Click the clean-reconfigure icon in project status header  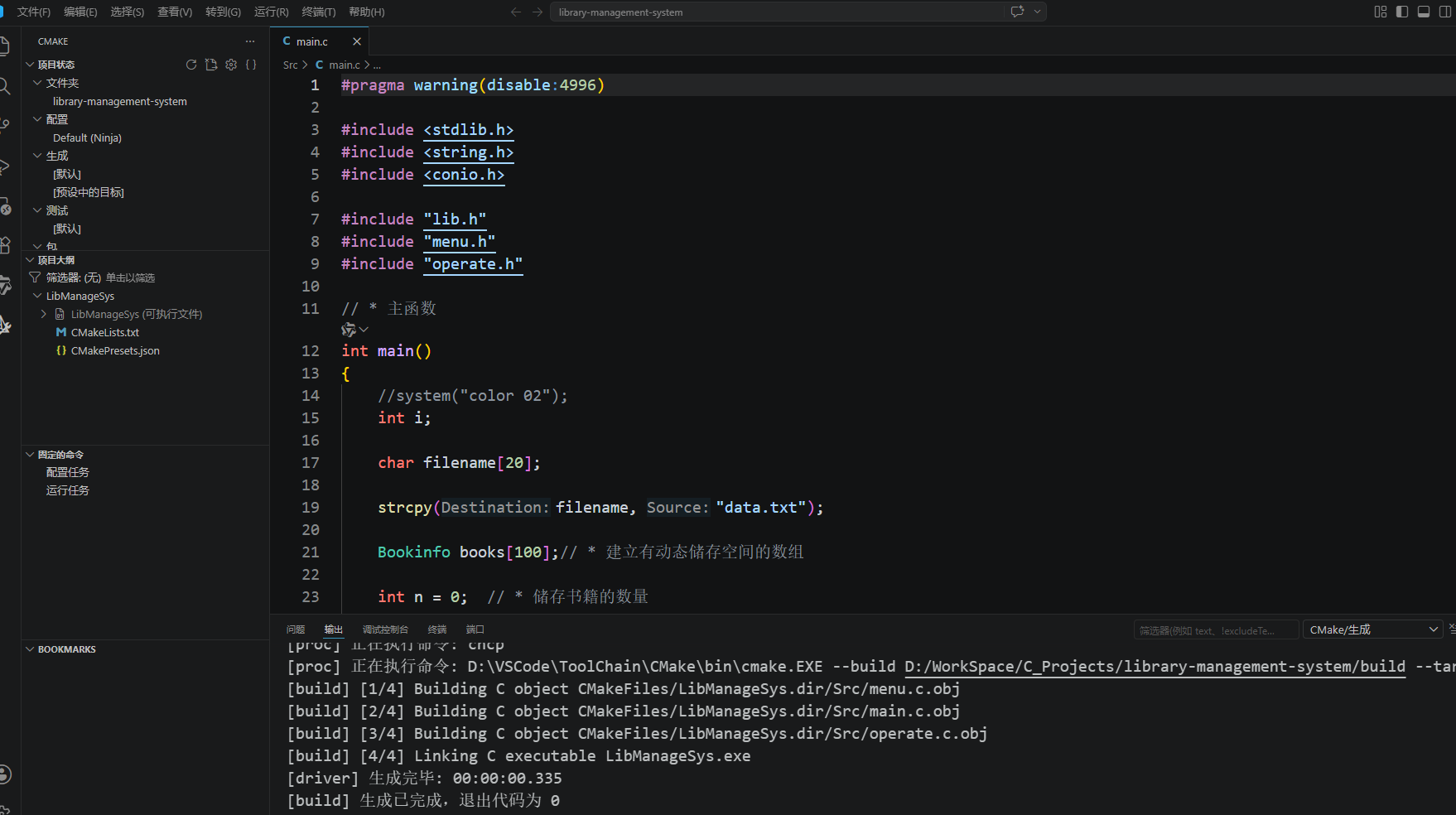pyautogui.click(x=211, y=65)
